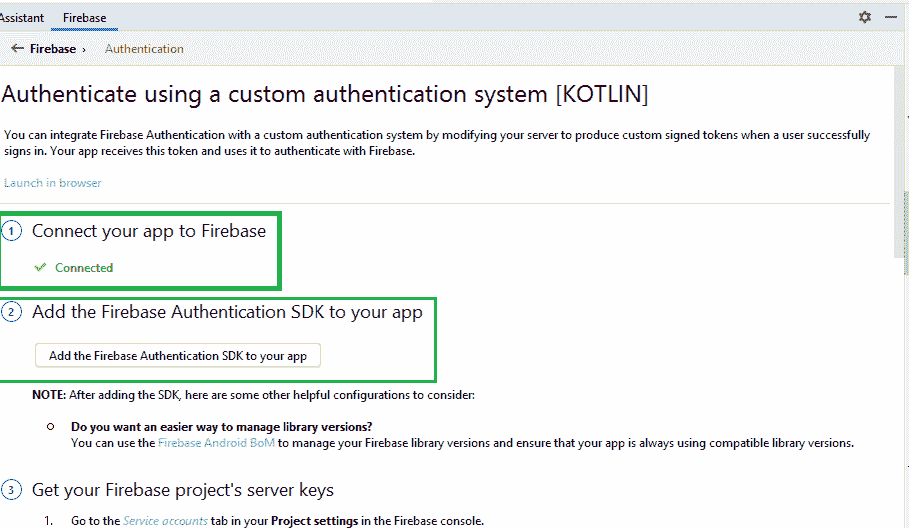Click the bullet before the library versions question
The image size is (909, 528).
tap(50, 426)
